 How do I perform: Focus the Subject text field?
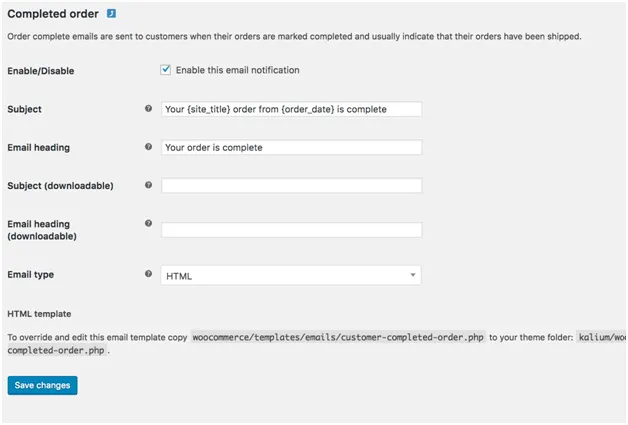click(x=290, y=109)
